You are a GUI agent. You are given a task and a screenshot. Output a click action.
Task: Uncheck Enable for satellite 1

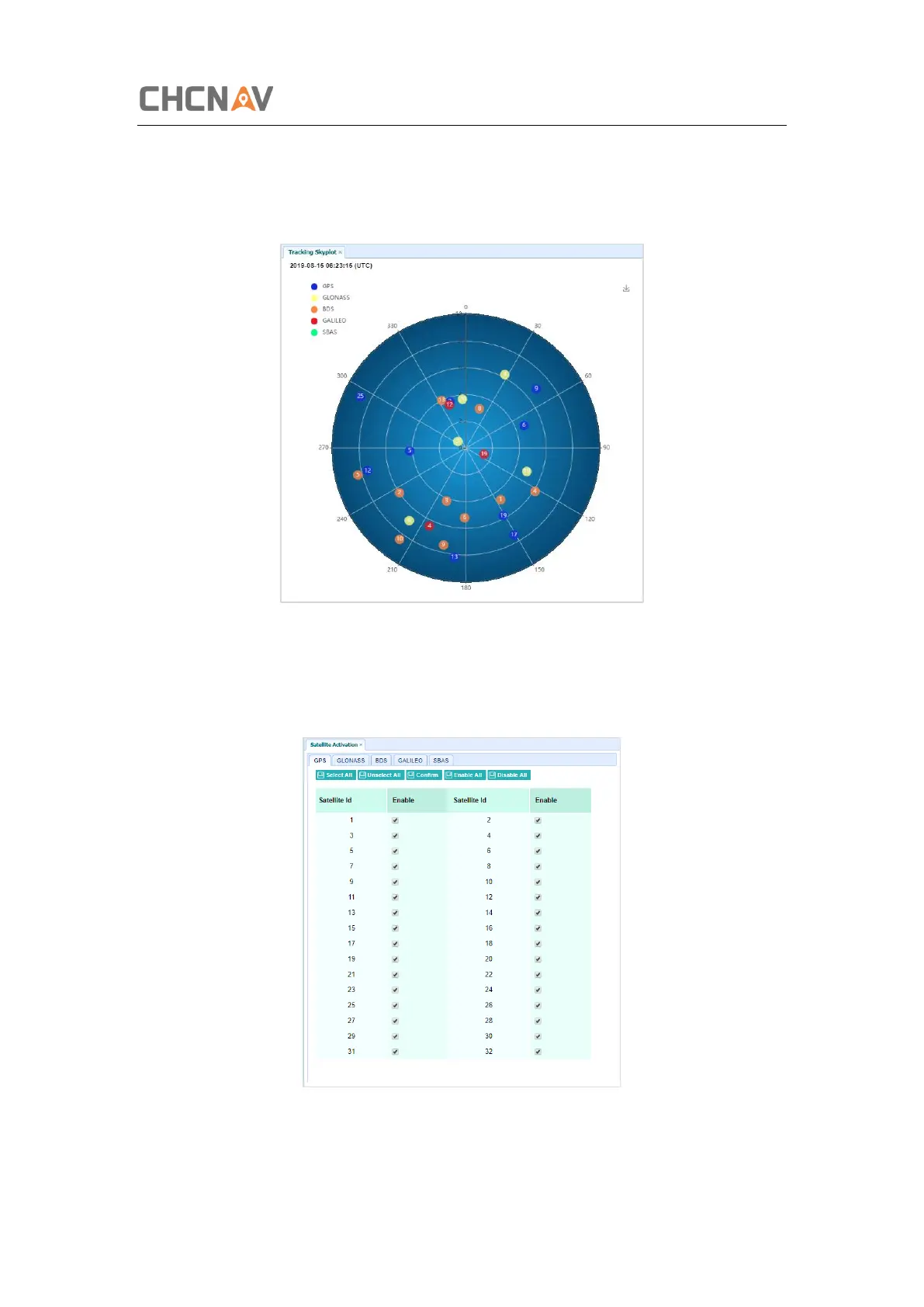pos(395,820)
